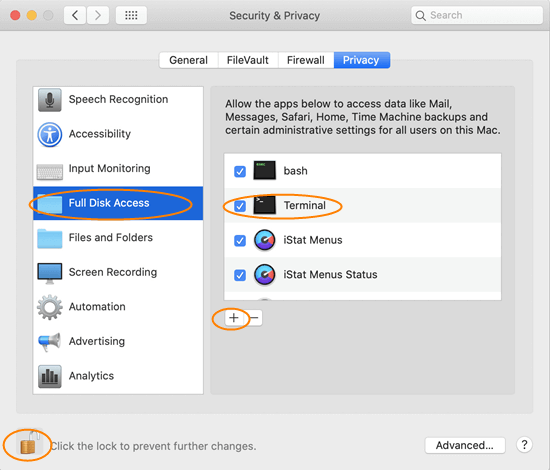Click the bash app icon
The width and height of the screenshot is (550, 470).
pos(264,170)
